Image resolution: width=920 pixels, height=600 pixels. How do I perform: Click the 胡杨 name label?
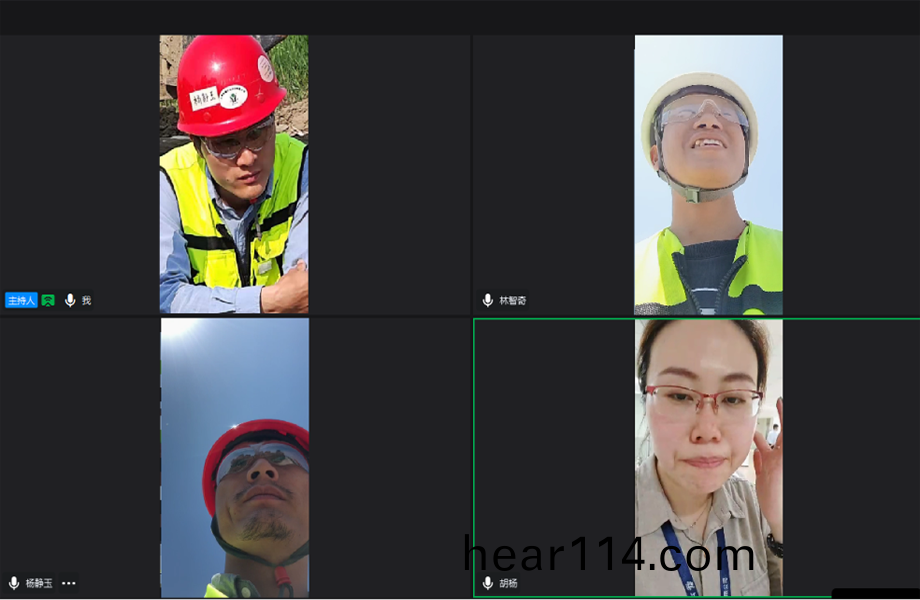click(x=509, y=582)
